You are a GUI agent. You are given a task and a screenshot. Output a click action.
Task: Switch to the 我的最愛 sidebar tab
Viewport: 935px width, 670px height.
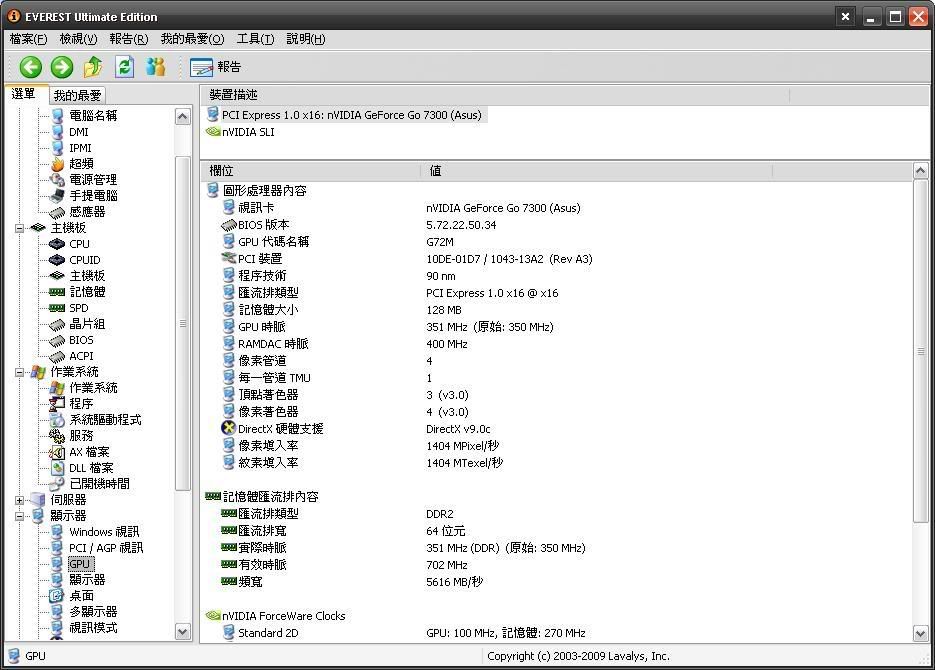coord(78,95)
